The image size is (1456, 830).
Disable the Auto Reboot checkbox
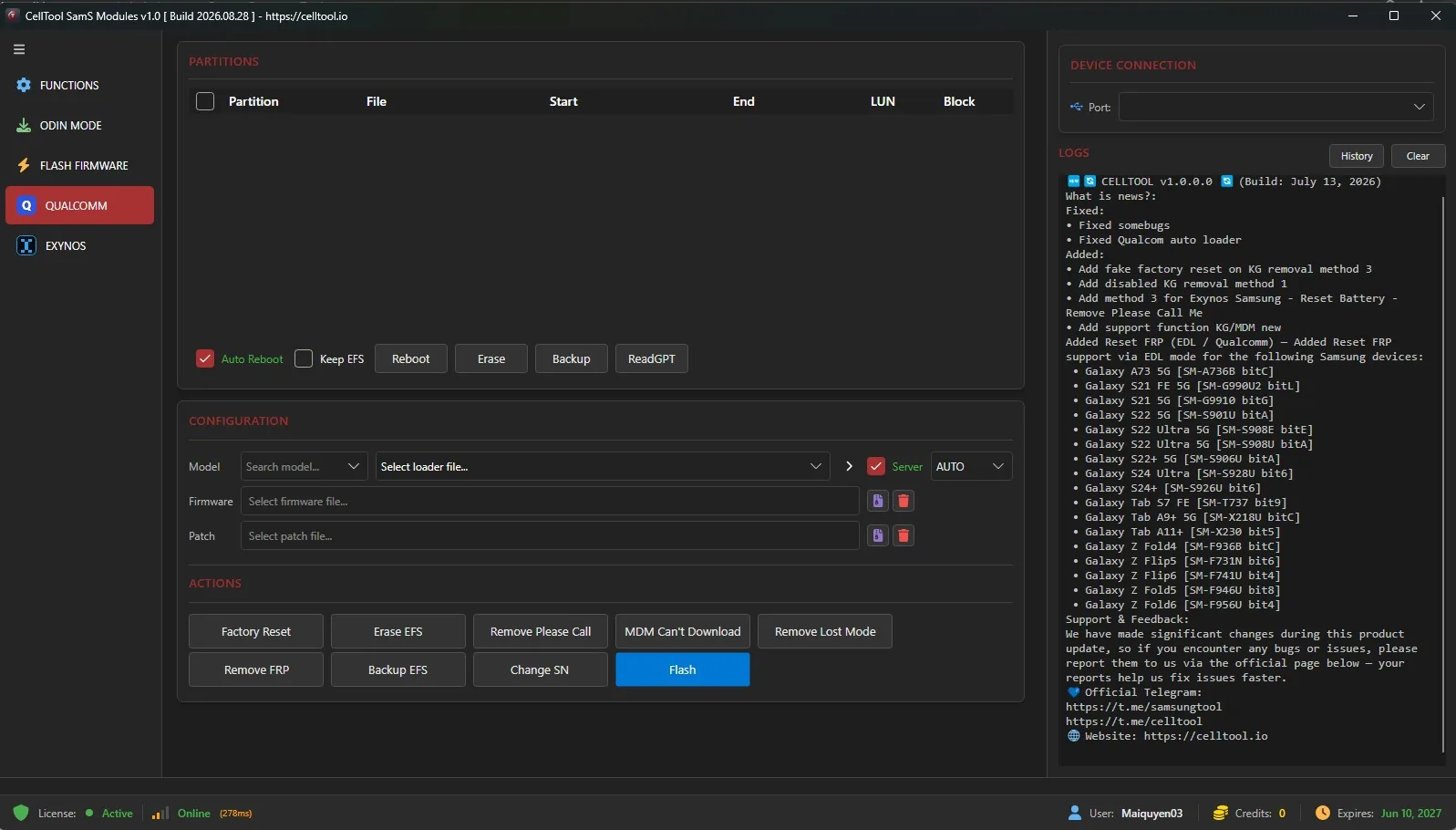pos(205,358)
